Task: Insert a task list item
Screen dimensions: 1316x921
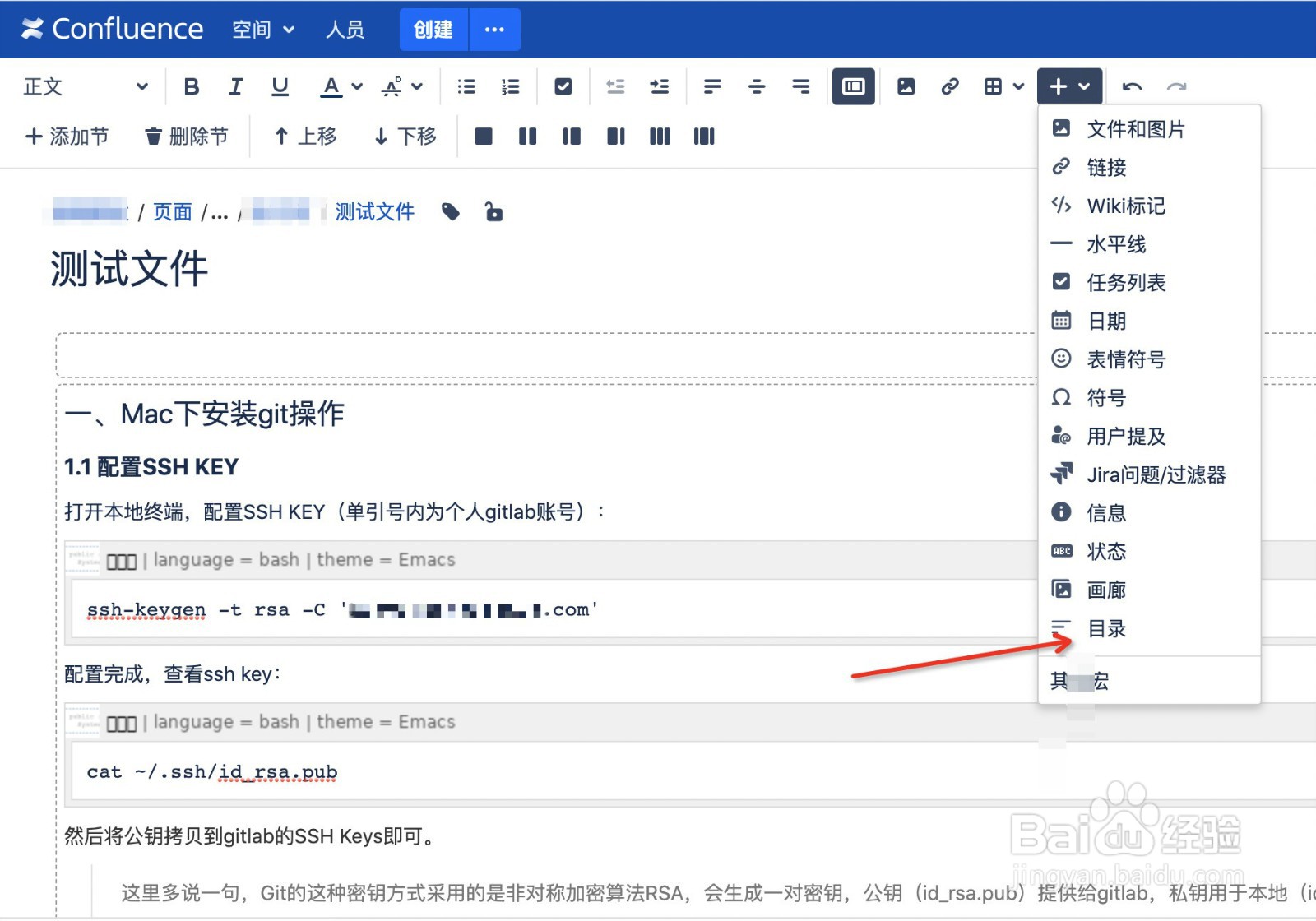Action: click(563, 86)
